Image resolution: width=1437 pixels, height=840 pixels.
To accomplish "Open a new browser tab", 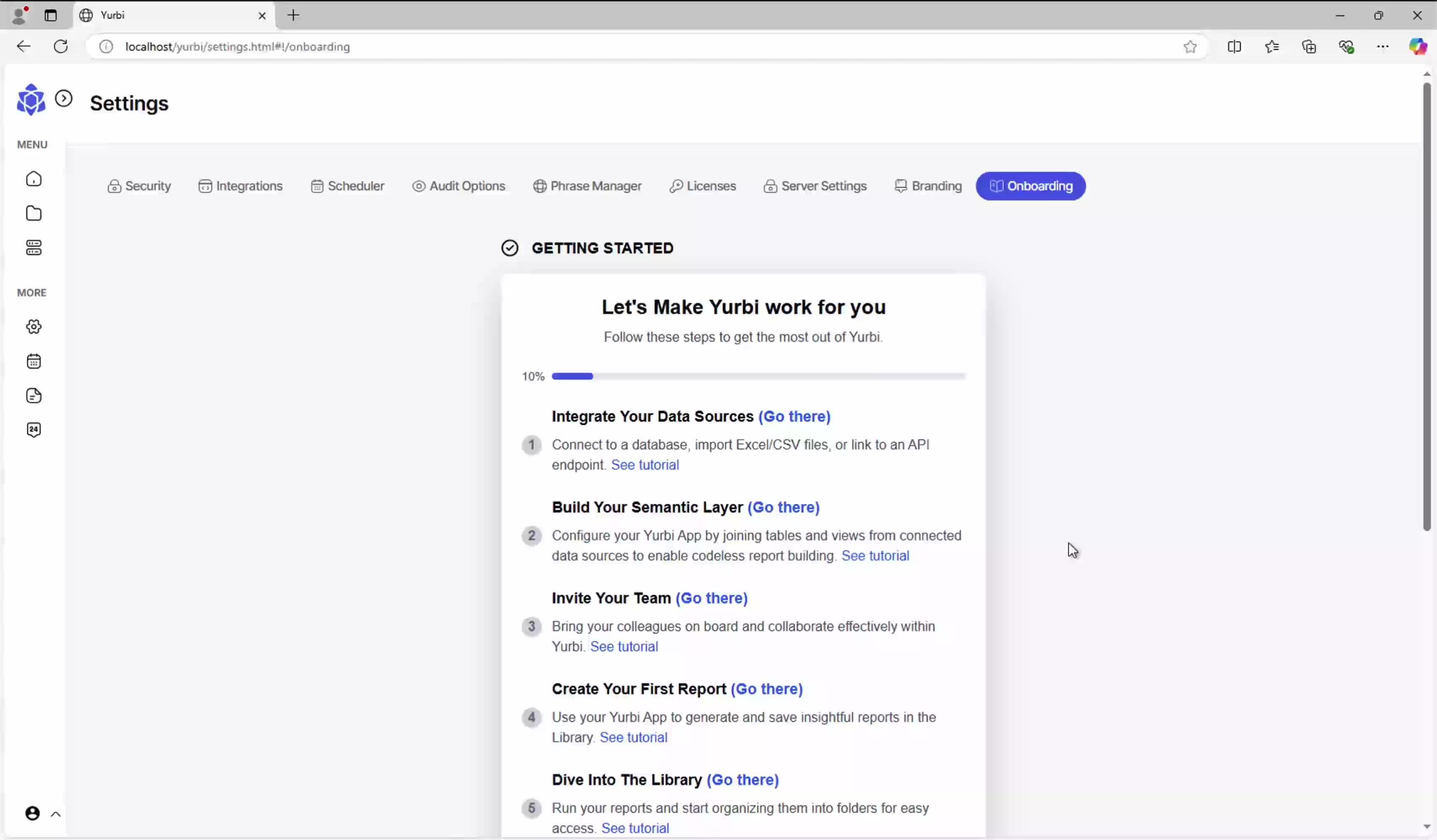I will [293, 16].
